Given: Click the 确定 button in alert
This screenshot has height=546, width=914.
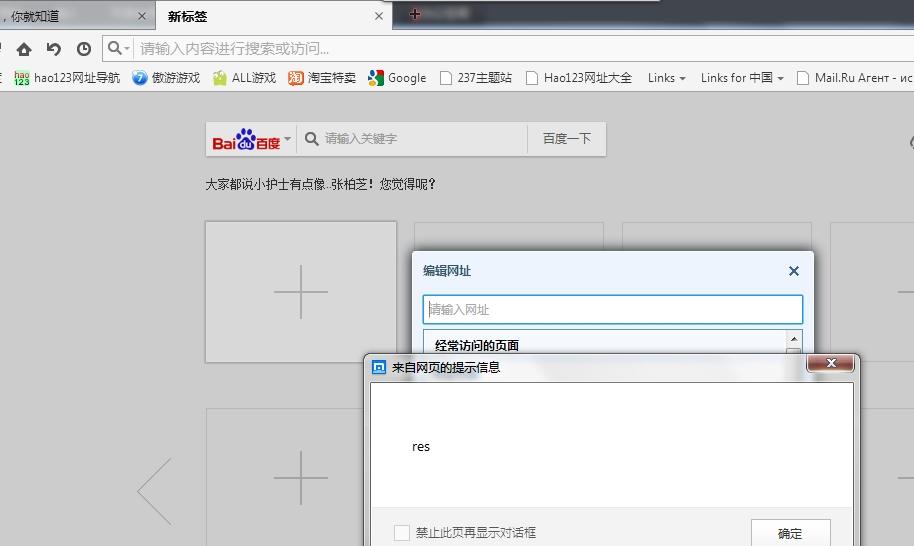Looking at the screenshot, I should [x=790, y=533].
